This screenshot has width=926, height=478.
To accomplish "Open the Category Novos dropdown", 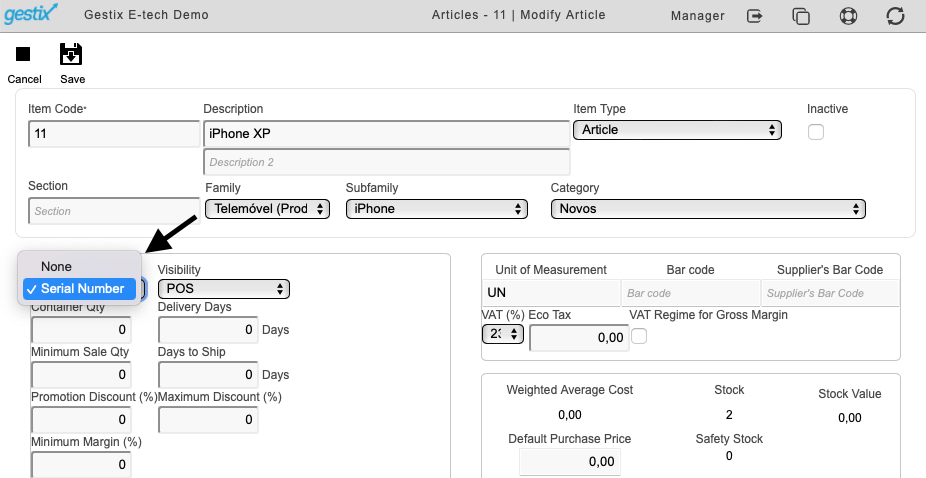I will point(708,209).
